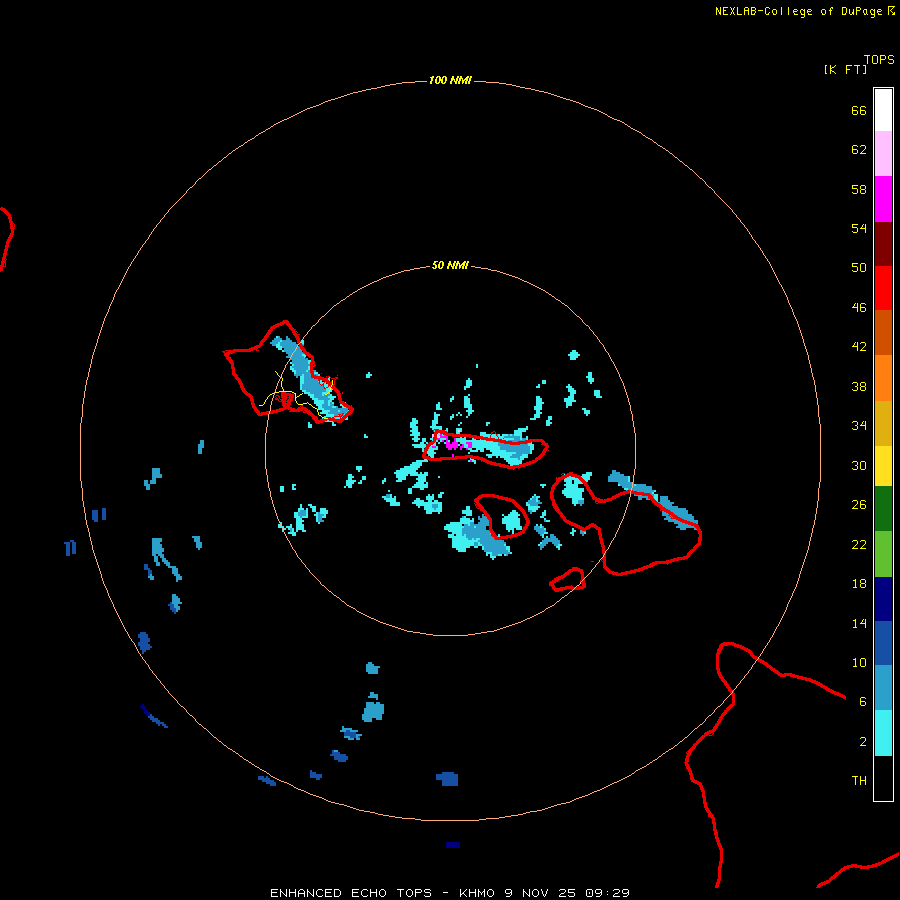
Task: Click the 'TOPS' legend heading
Action: tap(879, 60)
